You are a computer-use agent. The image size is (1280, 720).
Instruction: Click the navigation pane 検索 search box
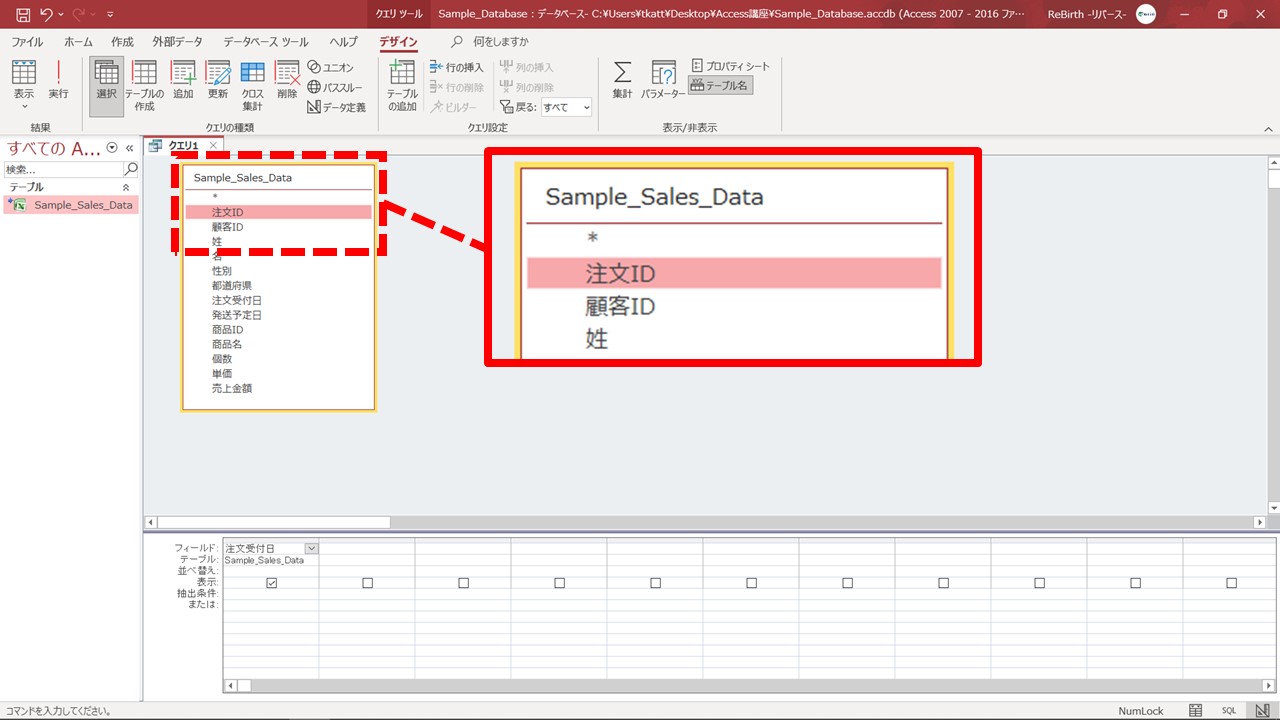tap(62, 169)
